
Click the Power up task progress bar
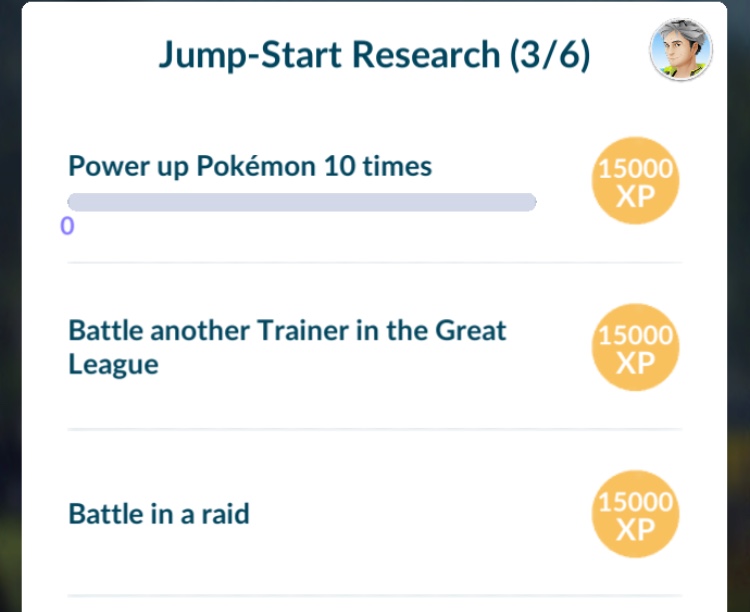301,202
